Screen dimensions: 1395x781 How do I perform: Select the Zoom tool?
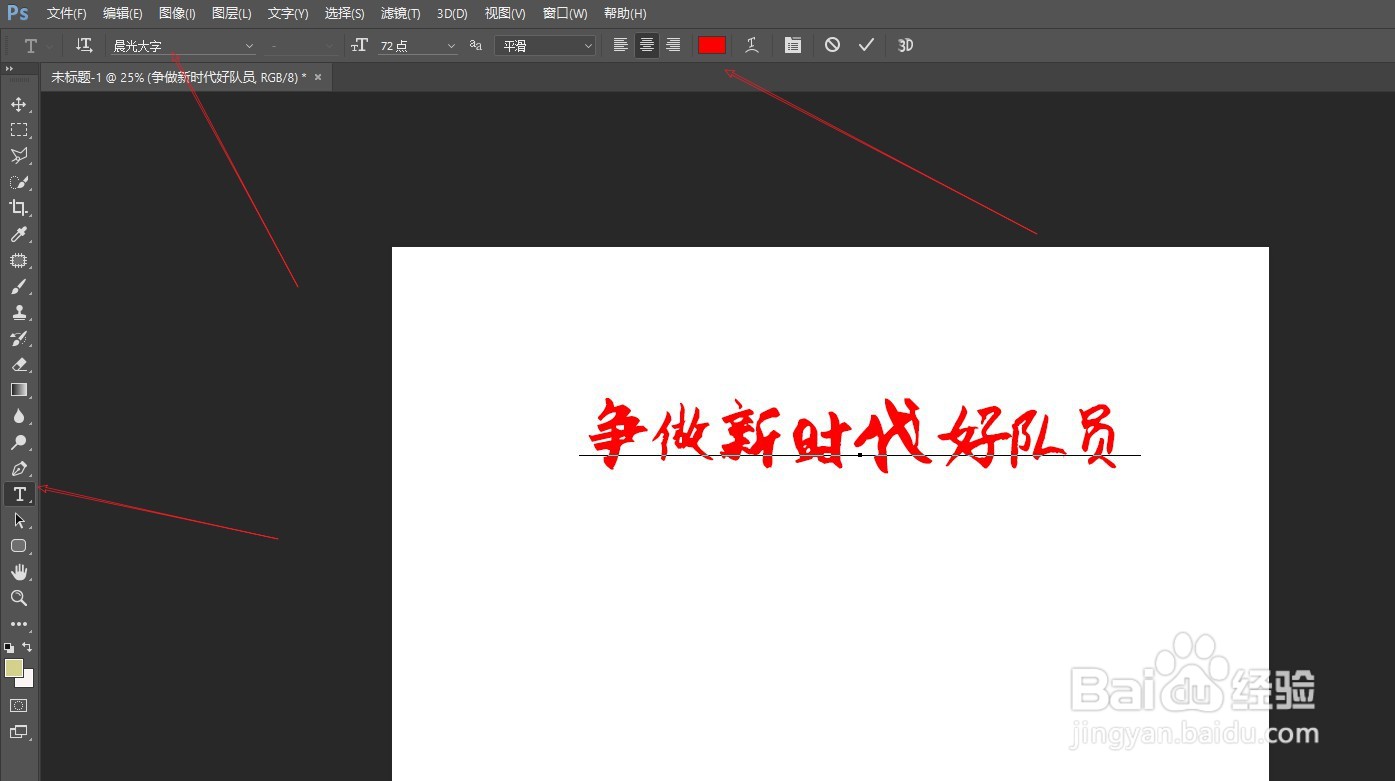click(18, 598)
